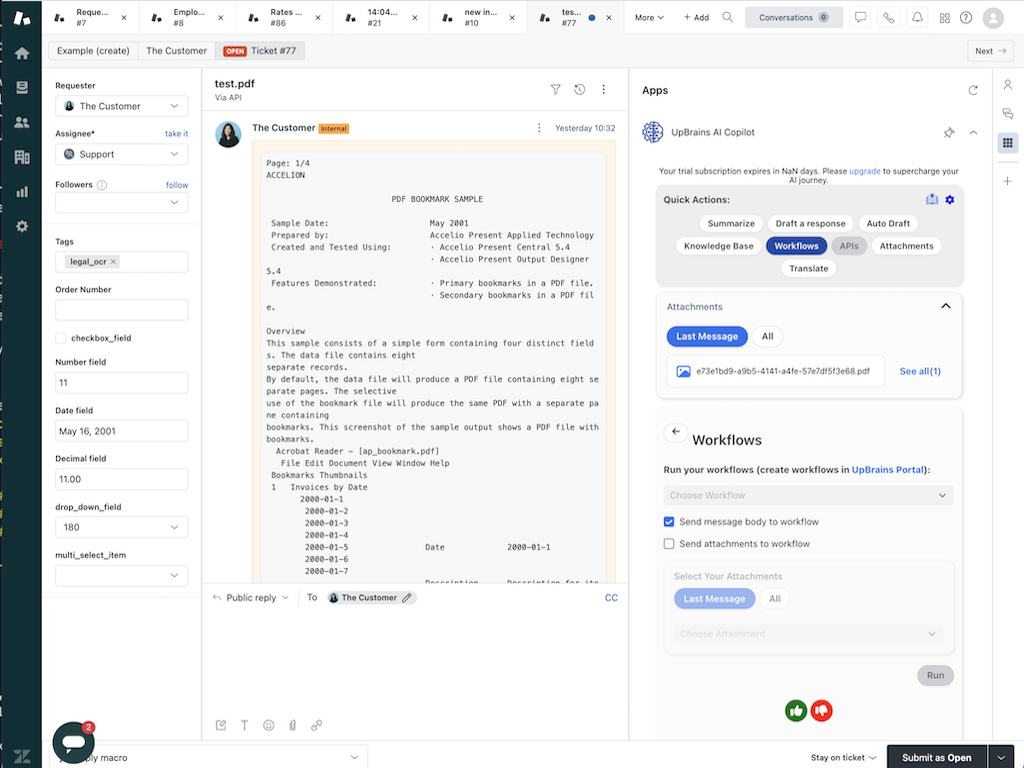Click the Draft a response button
Viewport: 1024px width, 768px height.
point(810,223)
